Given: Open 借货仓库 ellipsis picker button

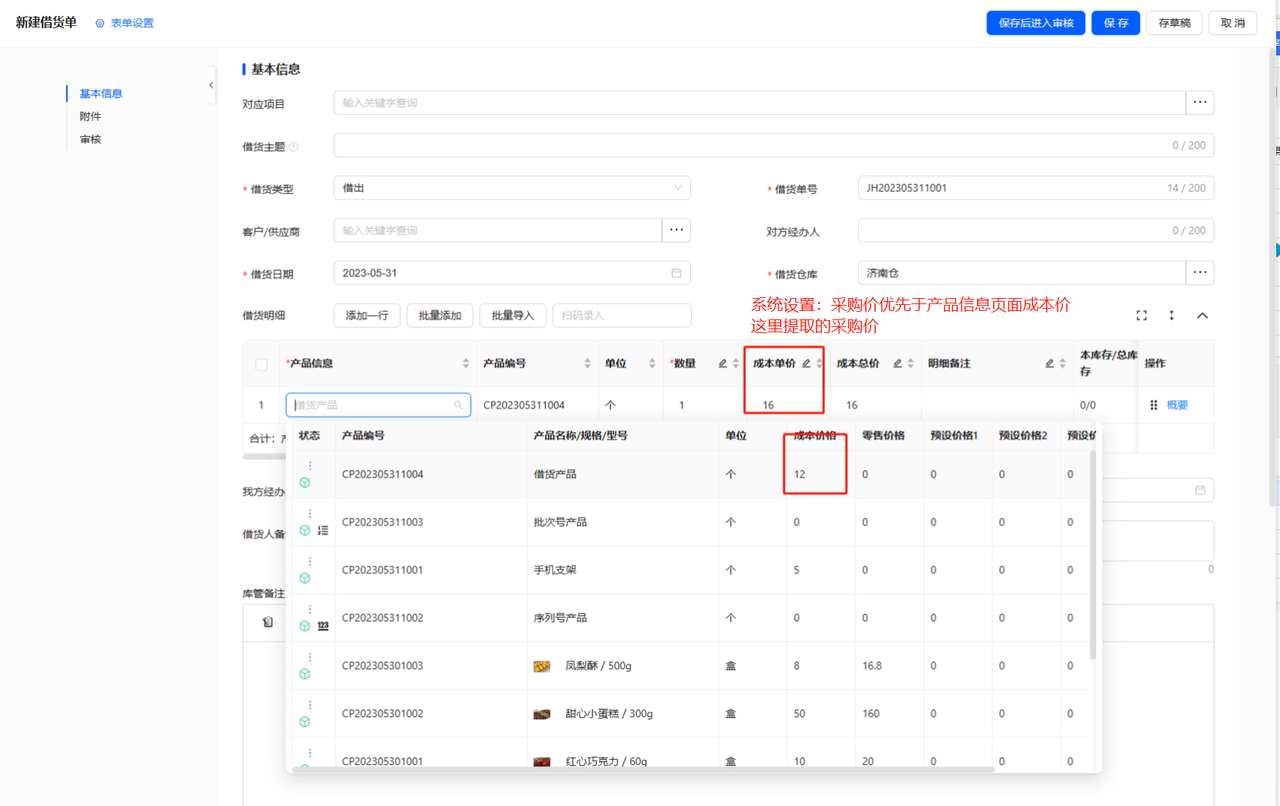Looking at the screenshot, I should click(1200, 273).
